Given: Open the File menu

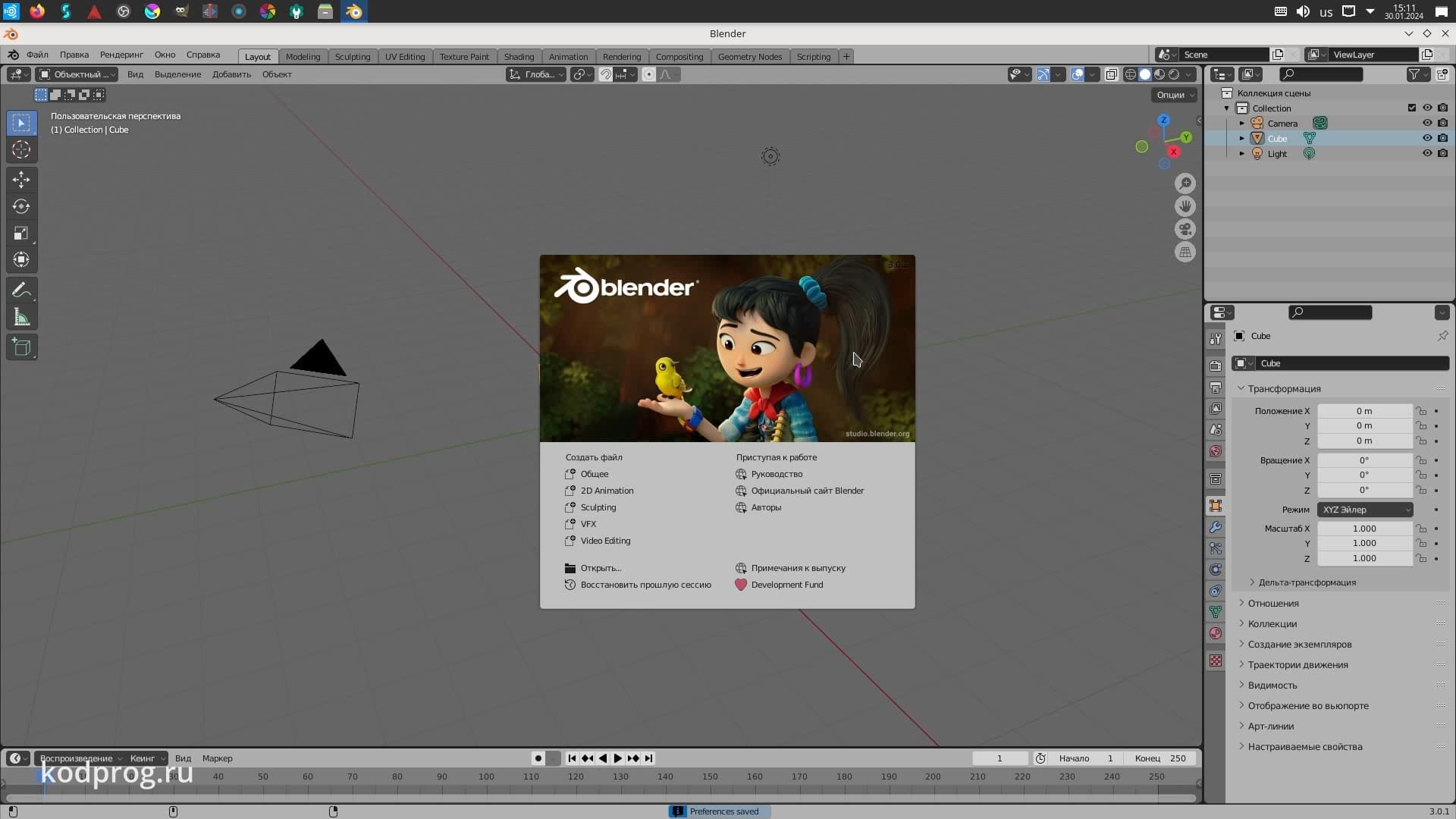Looking at the screenshot, I should tap(37, 55).
